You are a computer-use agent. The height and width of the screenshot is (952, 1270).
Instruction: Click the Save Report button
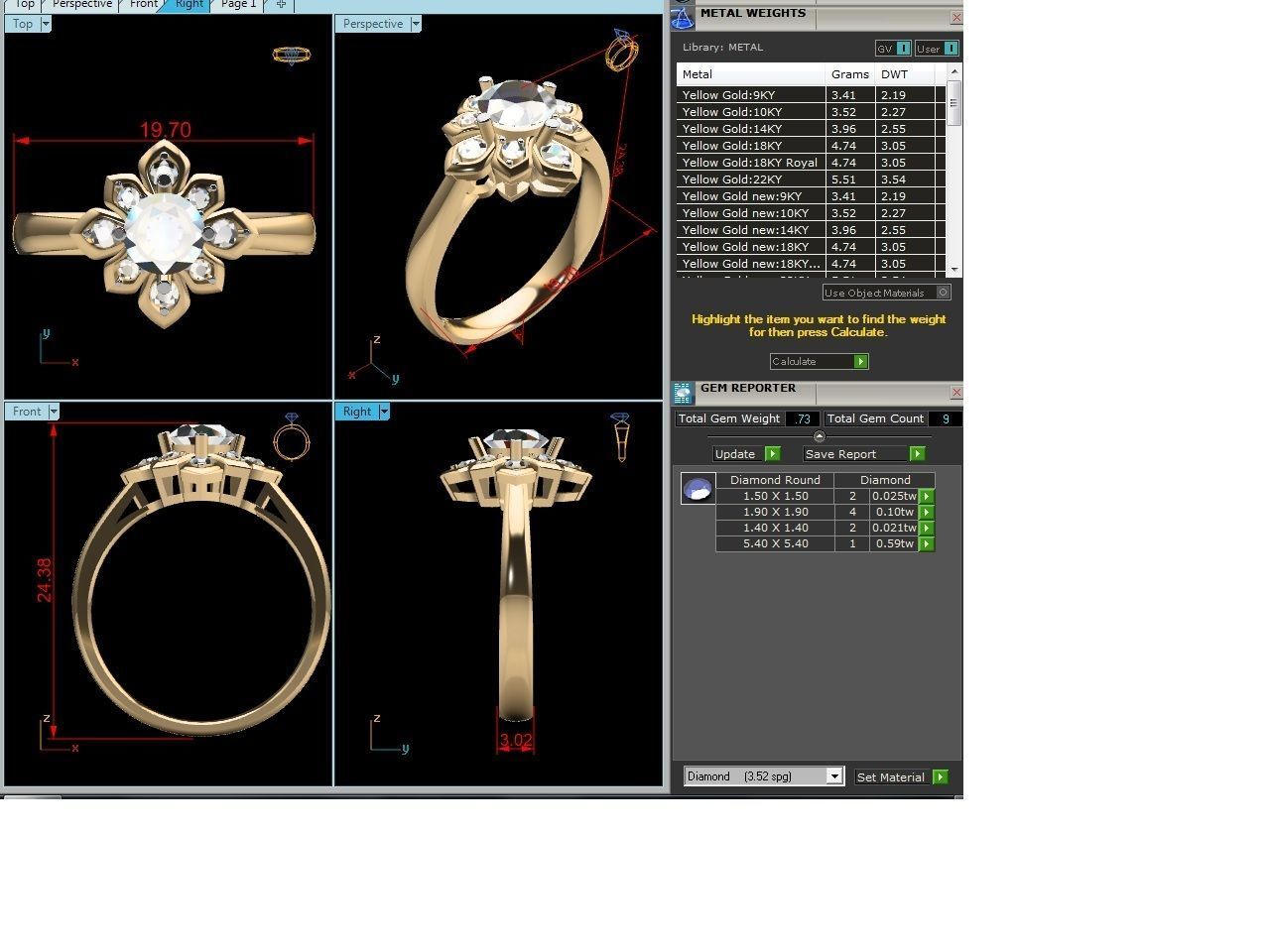pyautogui.click(x=855, y=454)
